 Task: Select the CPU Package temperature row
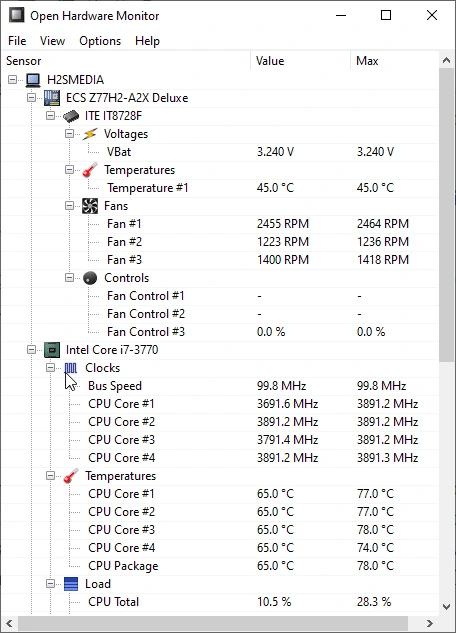point(220,566)
